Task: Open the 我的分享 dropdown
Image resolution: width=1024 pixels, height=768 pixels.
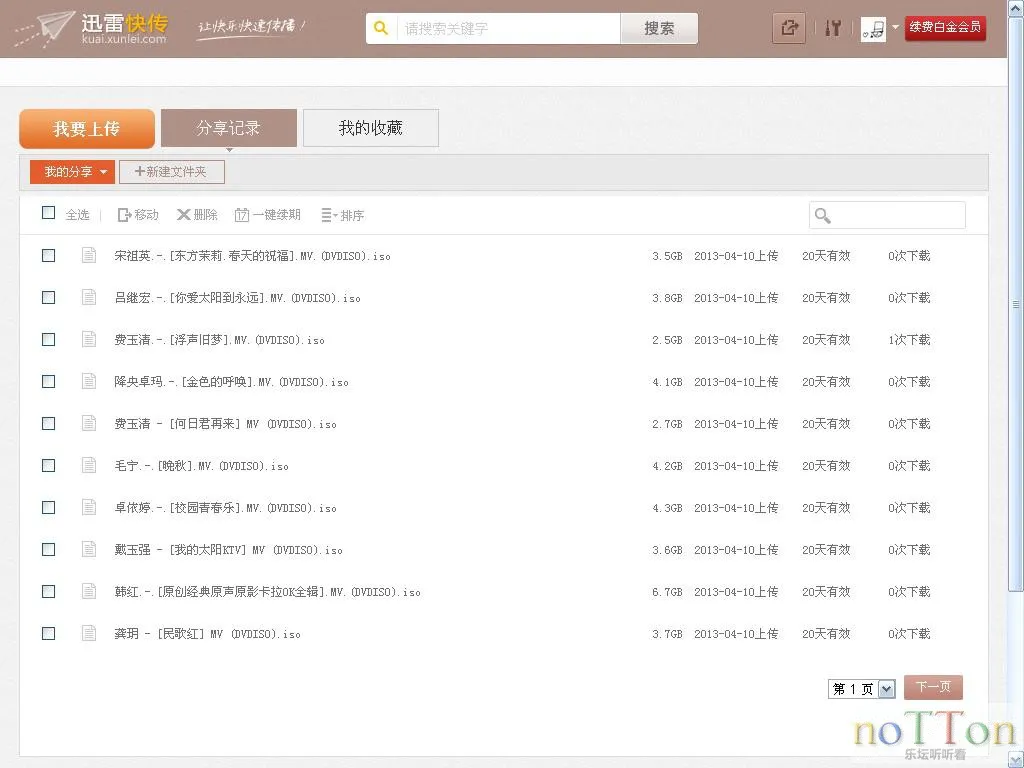Action: tap(70, 171)
